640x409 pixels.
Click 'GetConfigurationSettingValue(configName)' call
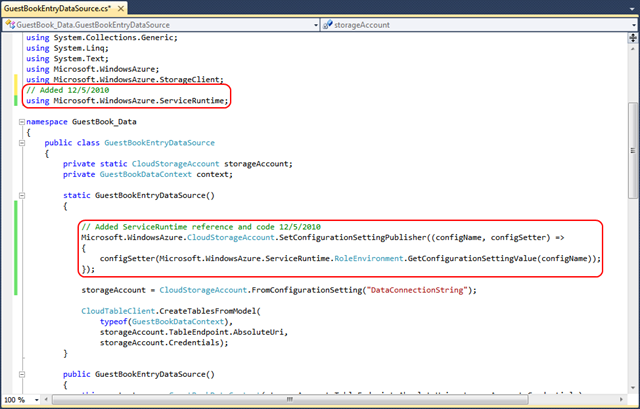coord(500,259)
